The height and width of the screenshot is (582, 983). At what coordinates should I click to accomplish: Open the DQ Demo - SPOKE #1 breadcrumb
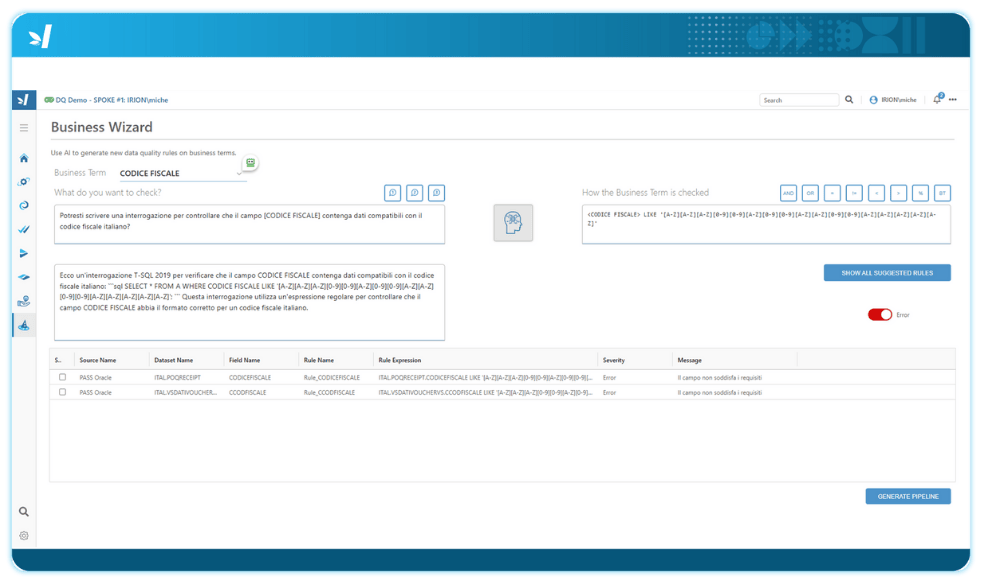pos(112,100)
